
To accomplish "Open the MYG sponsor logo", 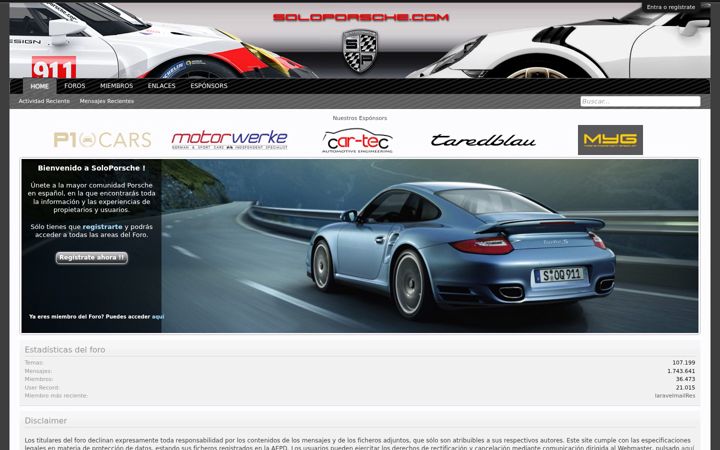I will point(610,140).
